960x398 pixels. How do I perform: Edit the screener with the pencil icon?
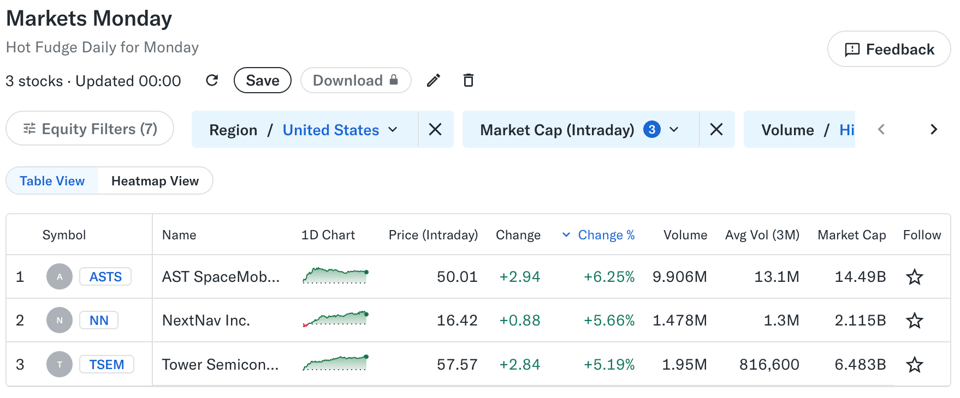click(x=433, y=80)
